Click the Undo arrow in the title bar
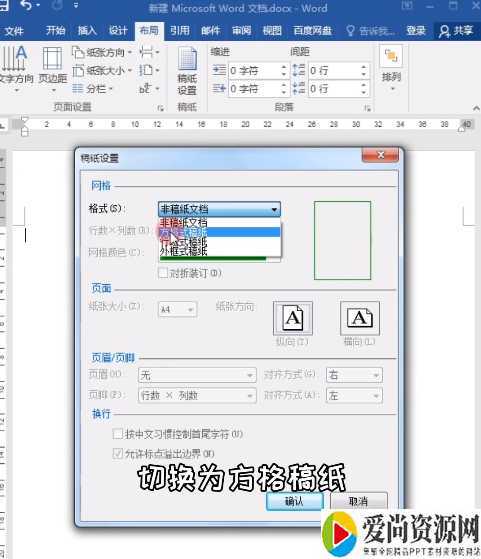Viewport: 481px width, 559px height. pos(27,5)
